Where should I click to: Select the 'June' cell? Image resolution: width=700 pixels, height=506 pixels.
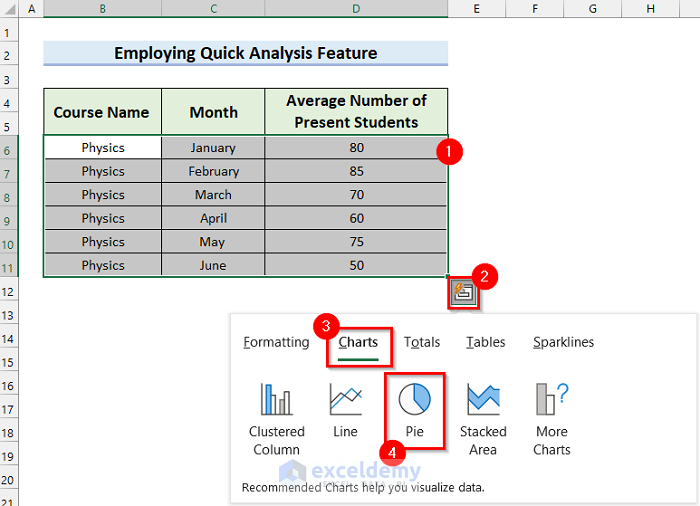[x=213, y=265]
